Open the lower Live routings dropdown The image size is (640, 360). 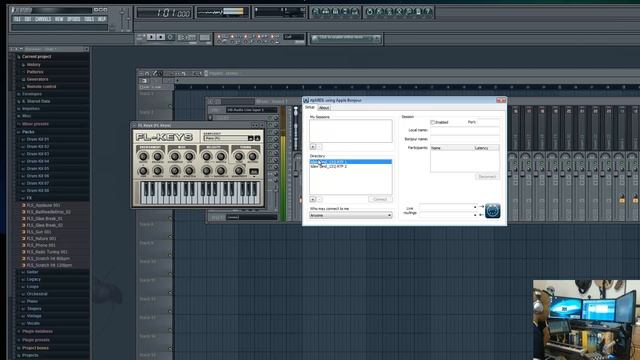[x=448, y=214]
